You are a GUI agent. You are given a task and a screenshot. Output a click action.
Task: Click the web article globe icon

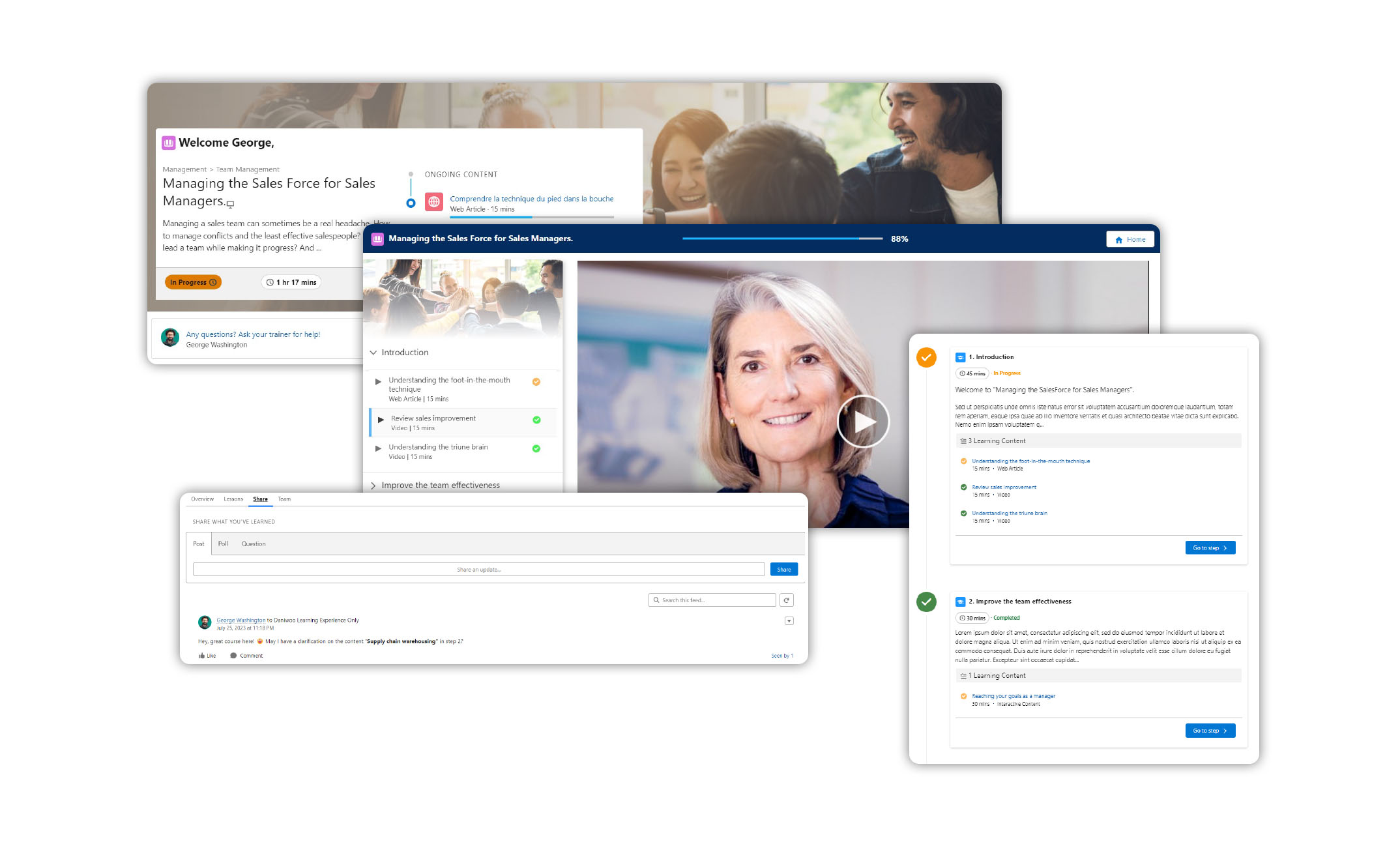[434, 201]
